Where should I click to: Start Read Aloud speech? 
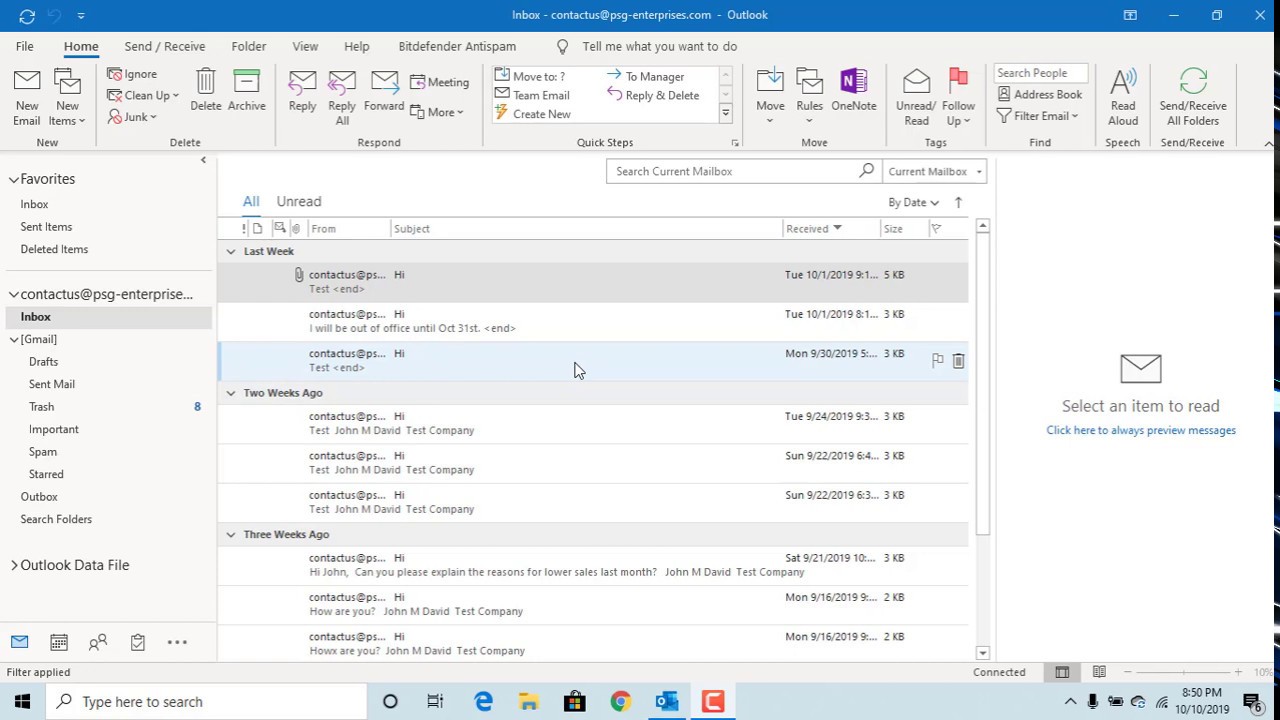click(x=1123, y=97)
